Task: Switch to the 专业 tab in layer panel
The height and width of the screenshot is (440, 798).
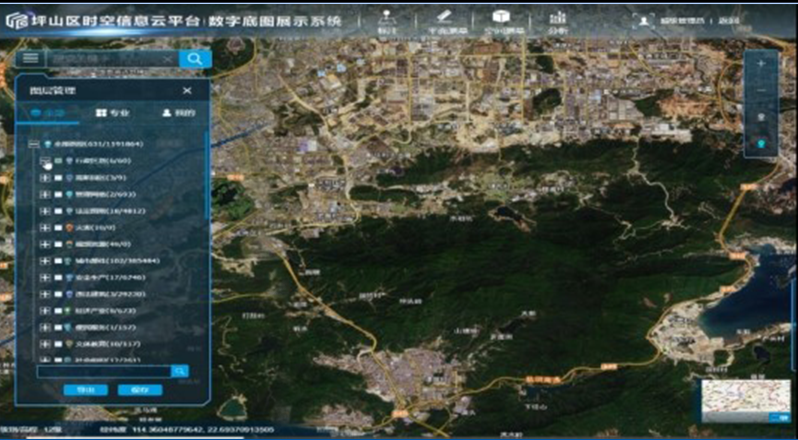Action: 112,113
